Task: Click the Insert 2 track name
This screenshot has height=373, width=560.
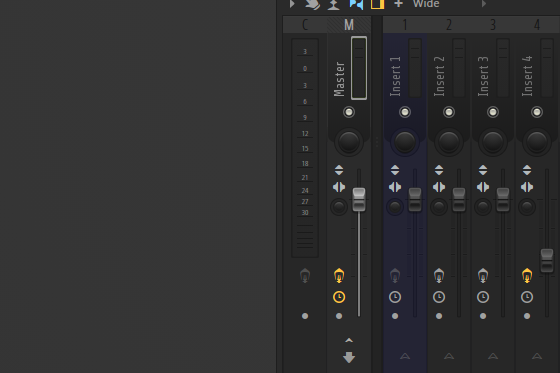Action: (x=439, y=76)
